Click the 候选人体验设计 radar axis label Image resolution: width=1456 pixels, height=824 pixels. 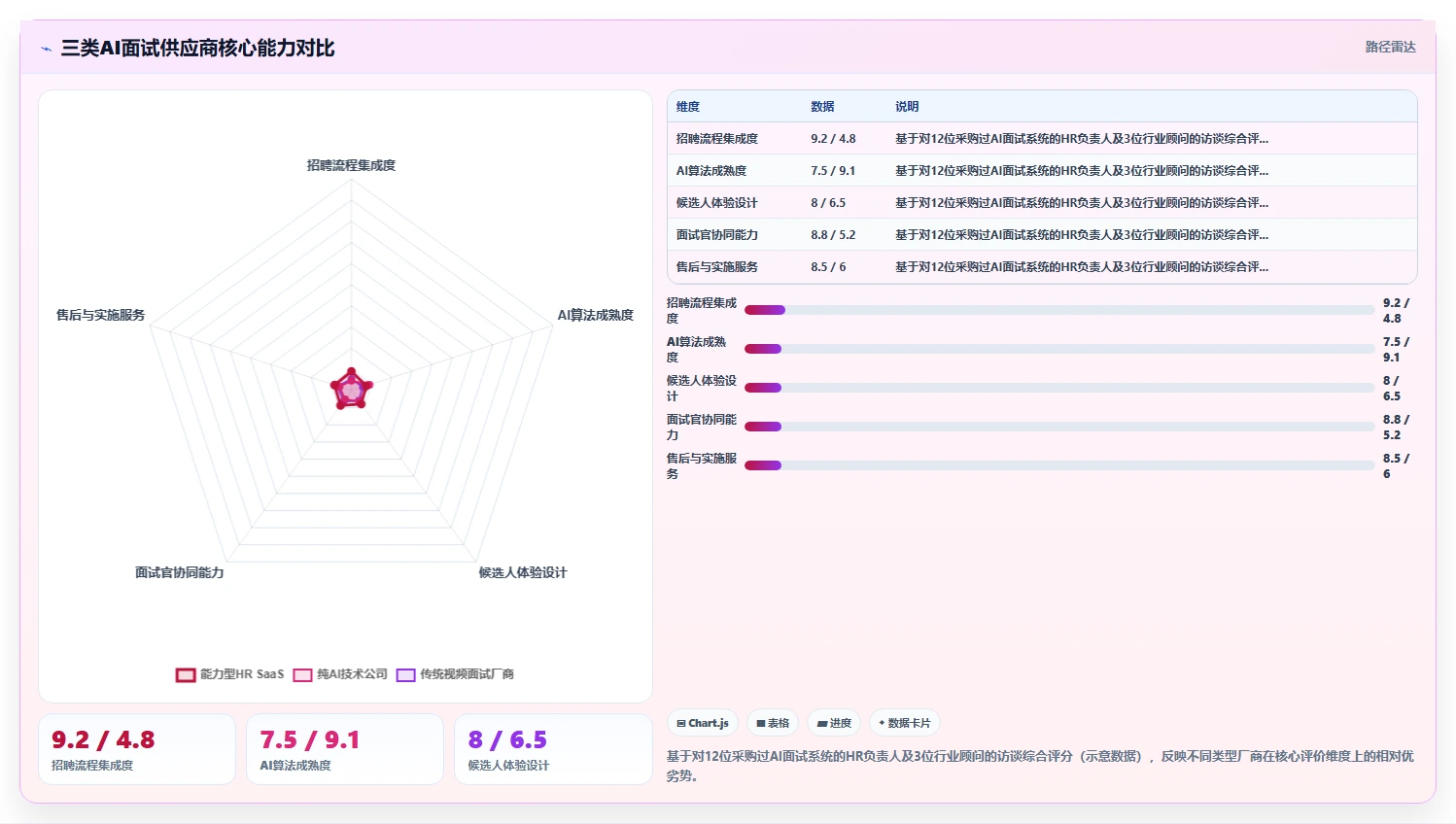point(523,572)
